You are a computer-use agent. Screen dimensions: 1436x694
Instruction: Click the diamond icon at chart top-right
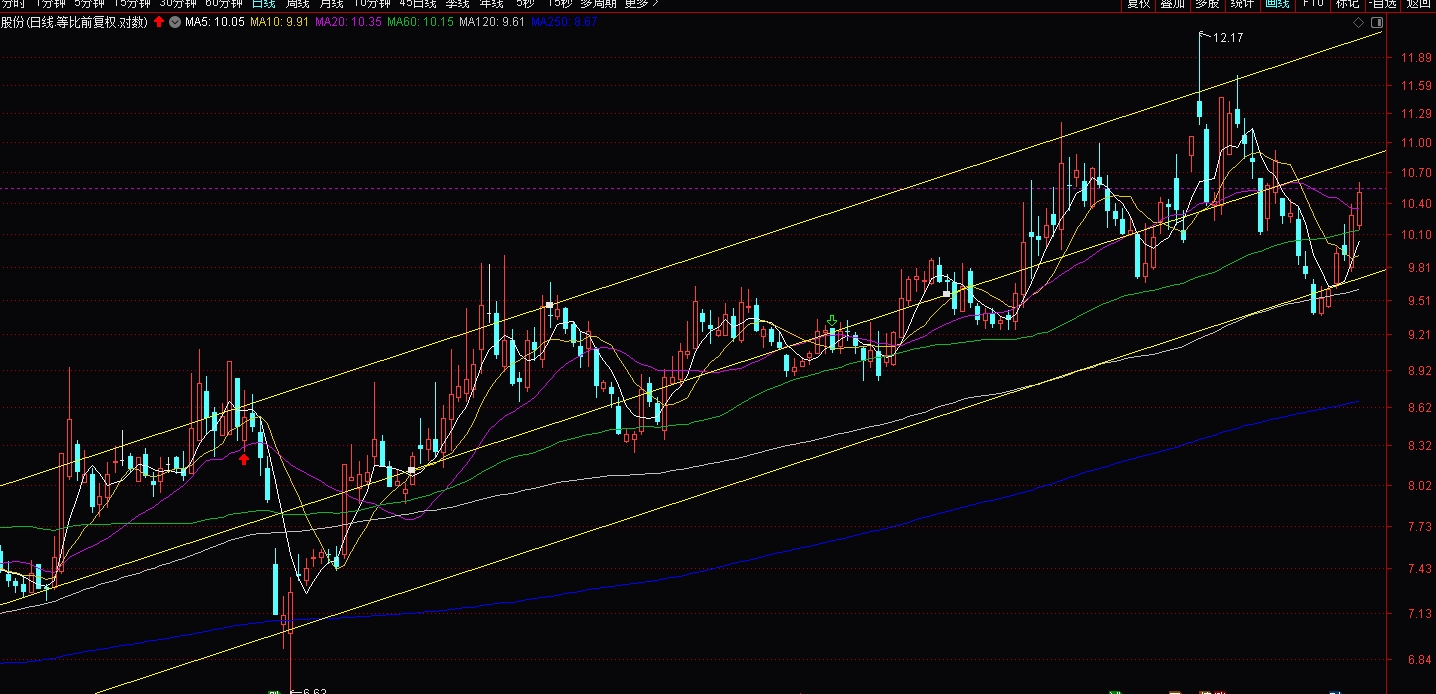[1358, 22]
